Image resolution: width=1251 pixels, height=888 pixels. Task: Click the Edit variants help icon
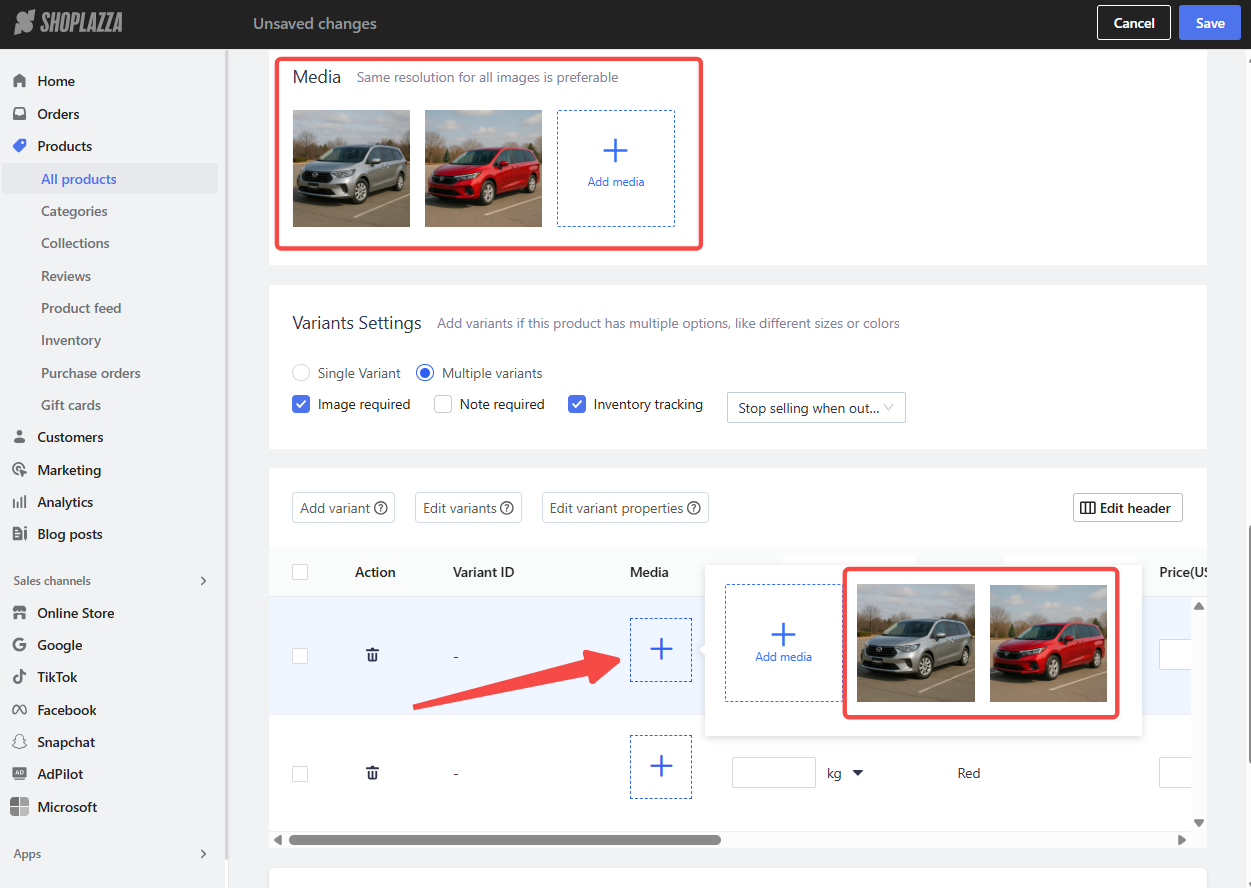(507, 508)
